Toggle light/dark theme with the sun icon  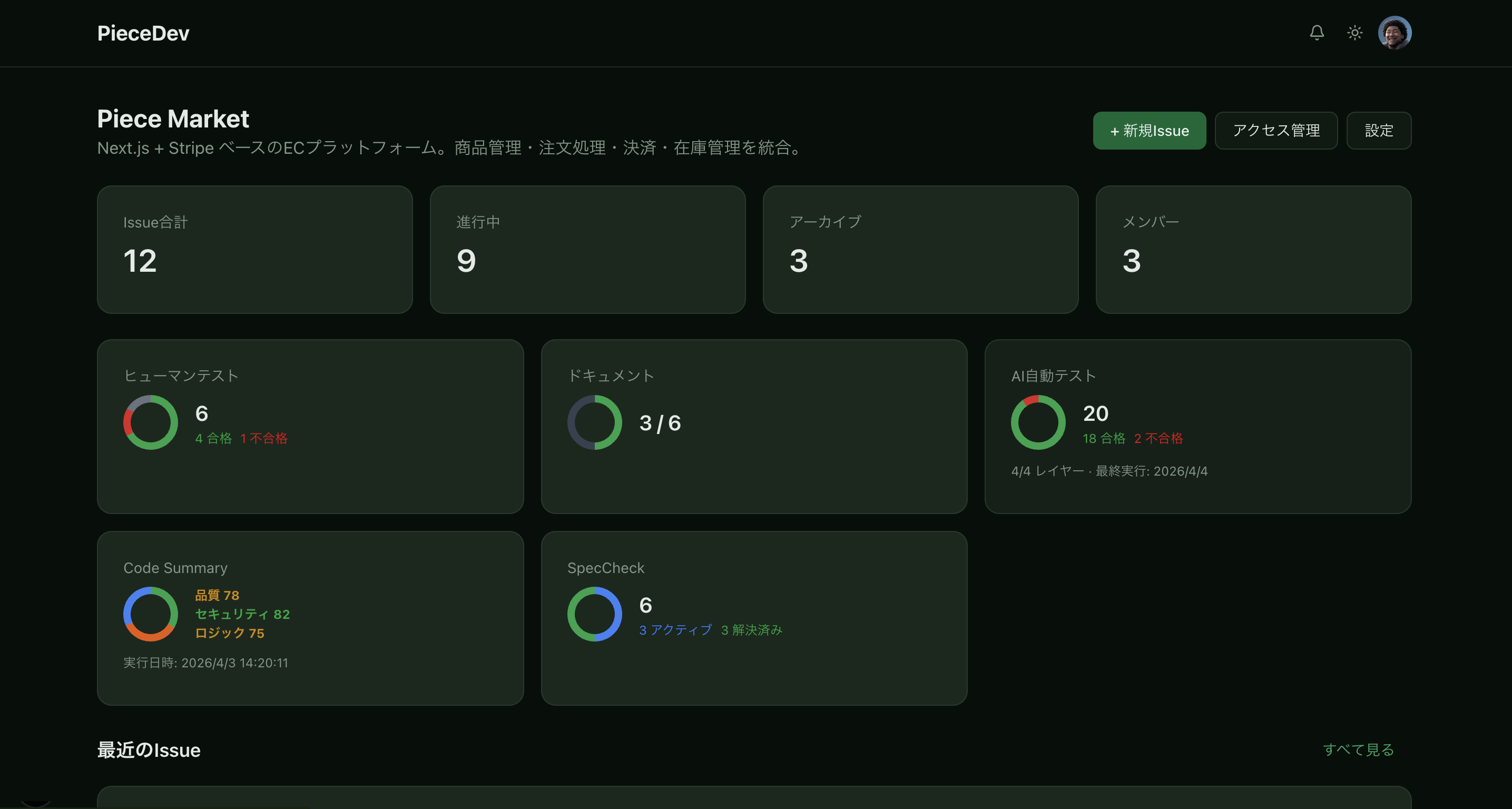point(1354,33)
